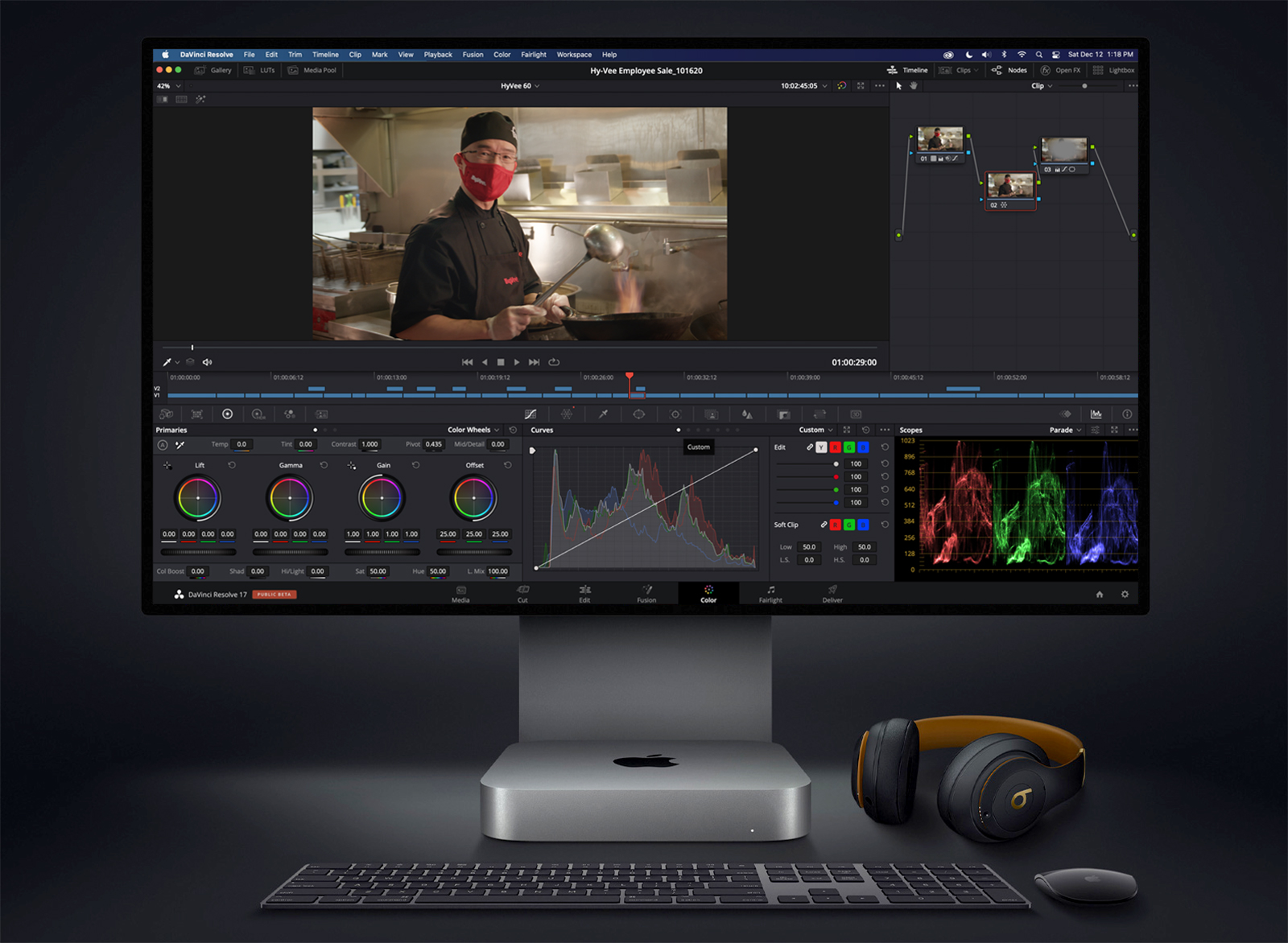Toggle loop playback in viewer

[554, 362]
